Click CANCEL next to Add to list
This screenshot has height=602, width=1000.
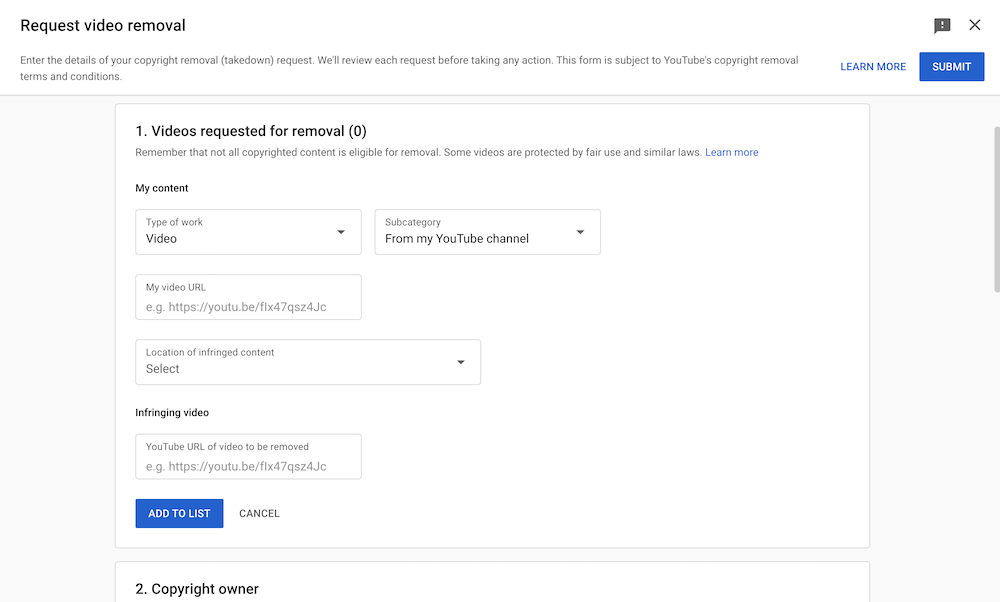tap(259, 513)
